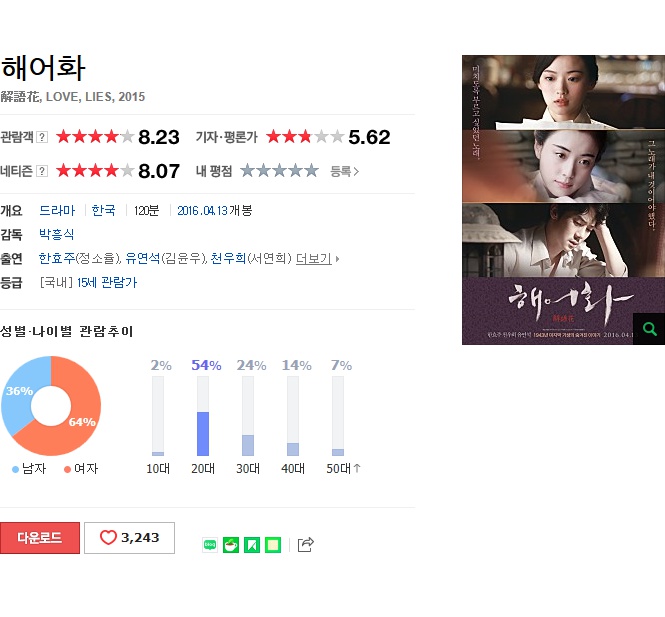The image size is (665, 617).
Task: Open the share arrow icon
Action: [x=305, y=544]
